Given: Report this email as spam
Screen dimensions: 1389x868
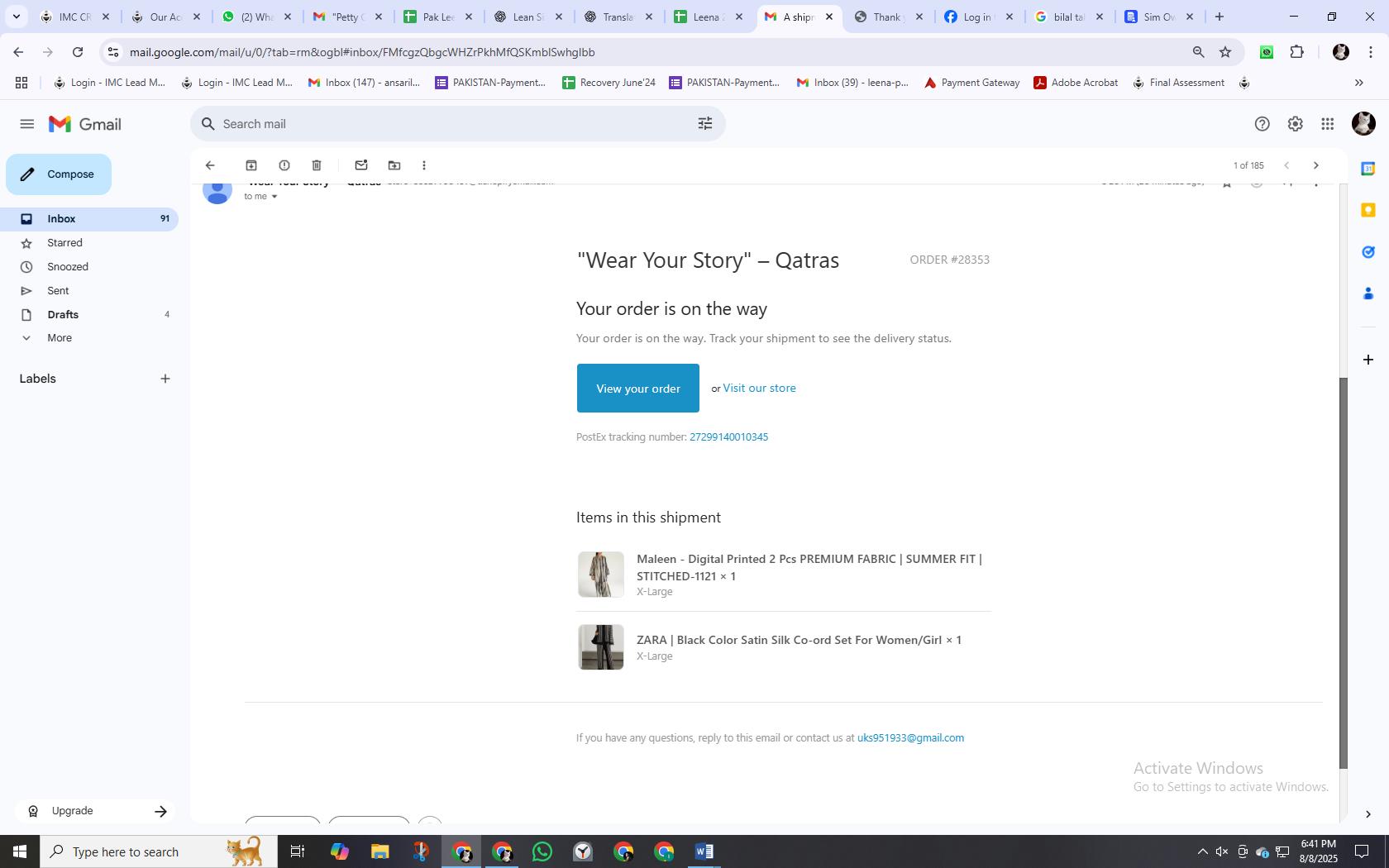Looking at the screenshot, I should pos(284,165).
